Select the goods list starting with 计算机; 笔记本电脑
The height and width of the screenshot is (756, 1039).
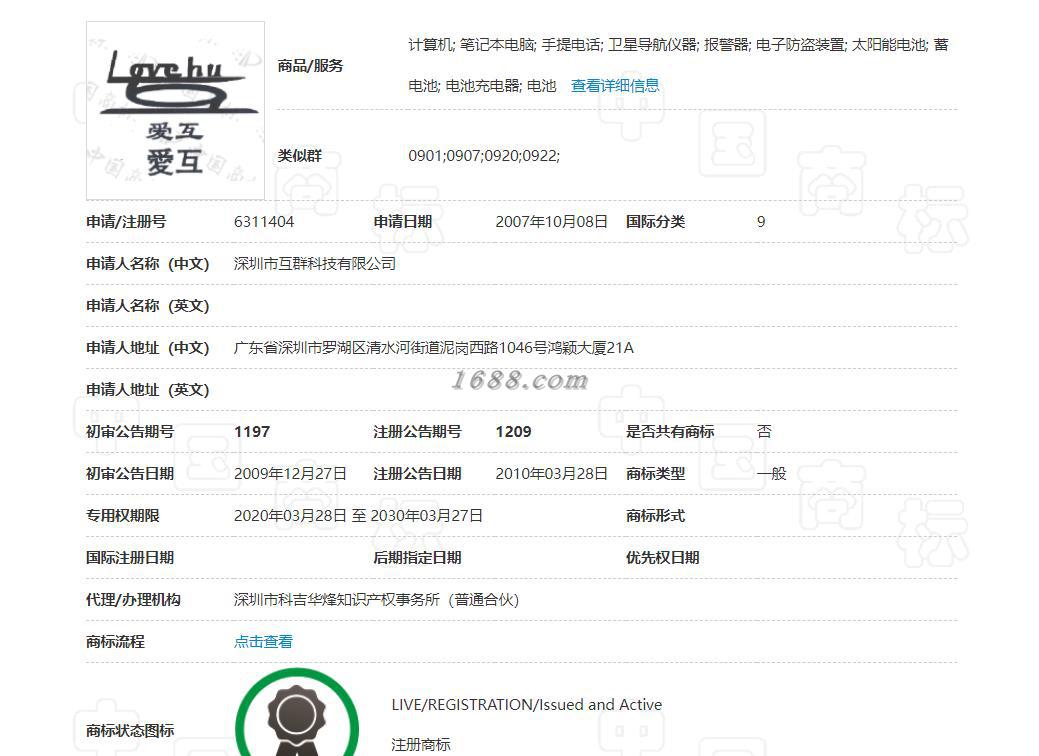[679, 65]
